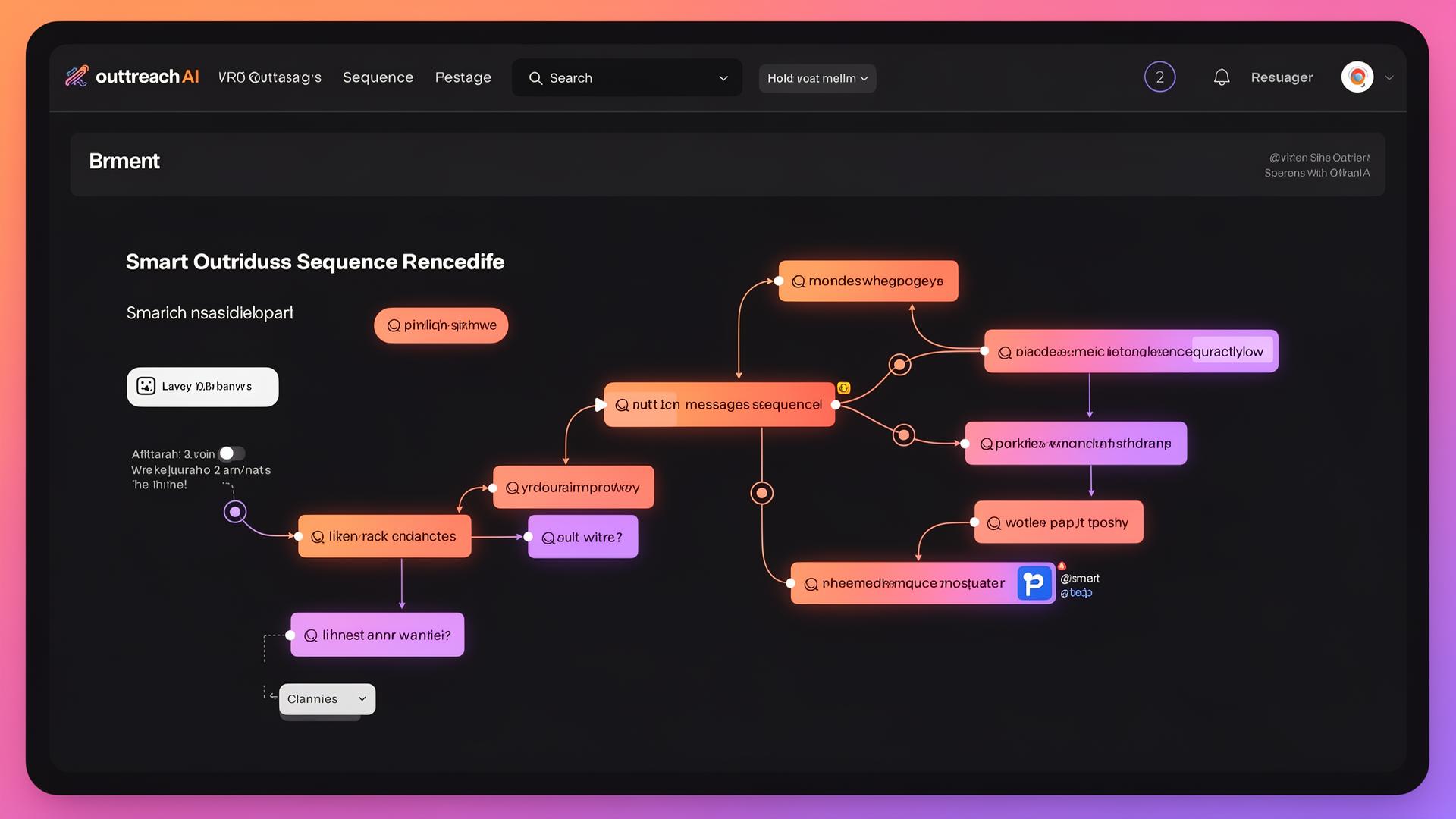This screenshot has width=1456, height=819.
Task: Click the chat icon in messages ssequencel node
Action: pos(622,405)
